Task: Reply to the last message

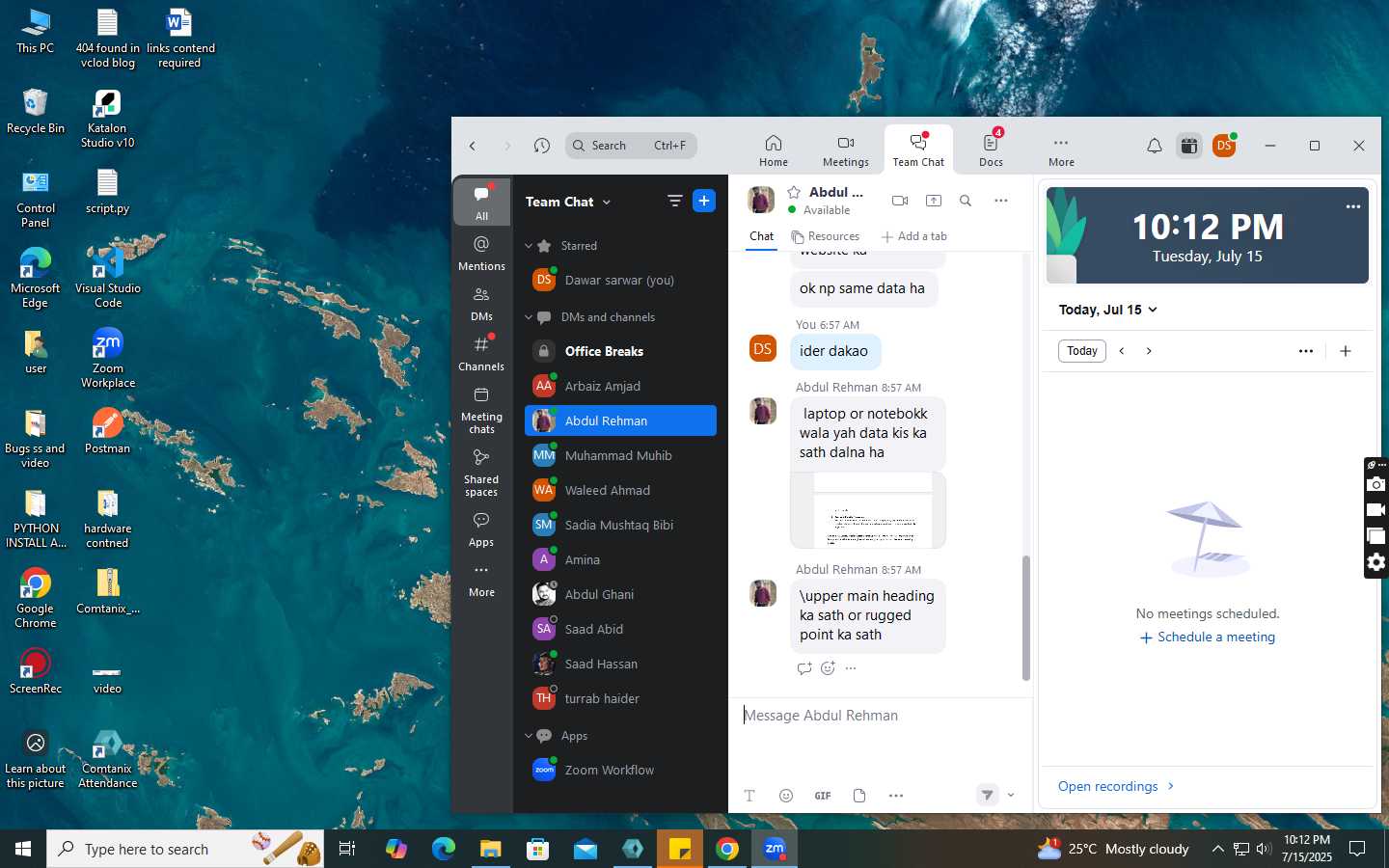Action: [x=804, y=668]
